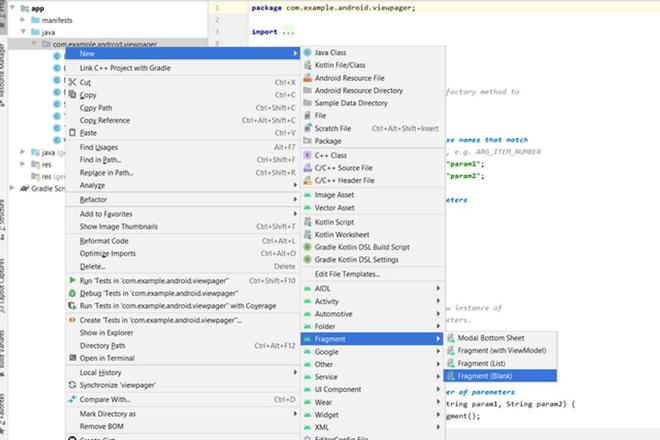Click the Vector Asset icon
The image size is (660, 440).
coord(307,208)
